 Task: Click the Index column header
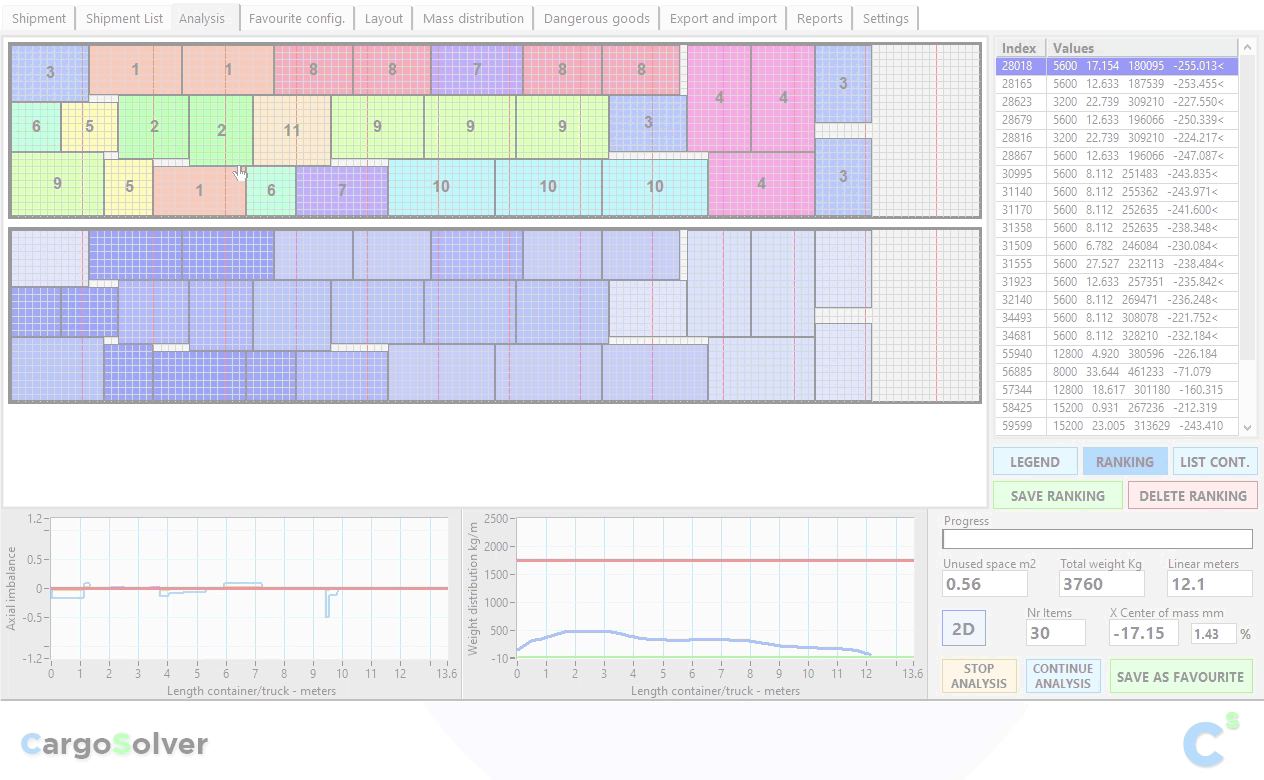pos(1019,48)
